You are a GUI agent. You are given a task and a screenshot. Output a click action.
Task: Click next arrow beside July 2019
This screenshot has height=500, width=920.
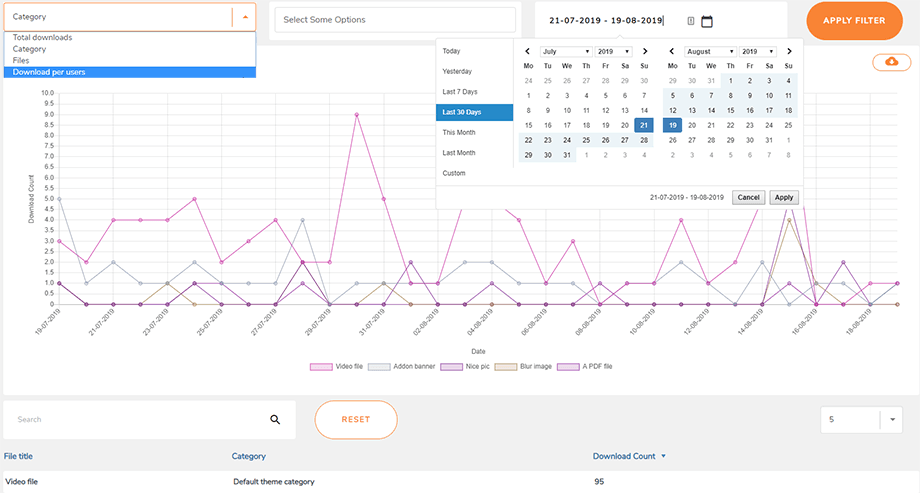point(645,51)
